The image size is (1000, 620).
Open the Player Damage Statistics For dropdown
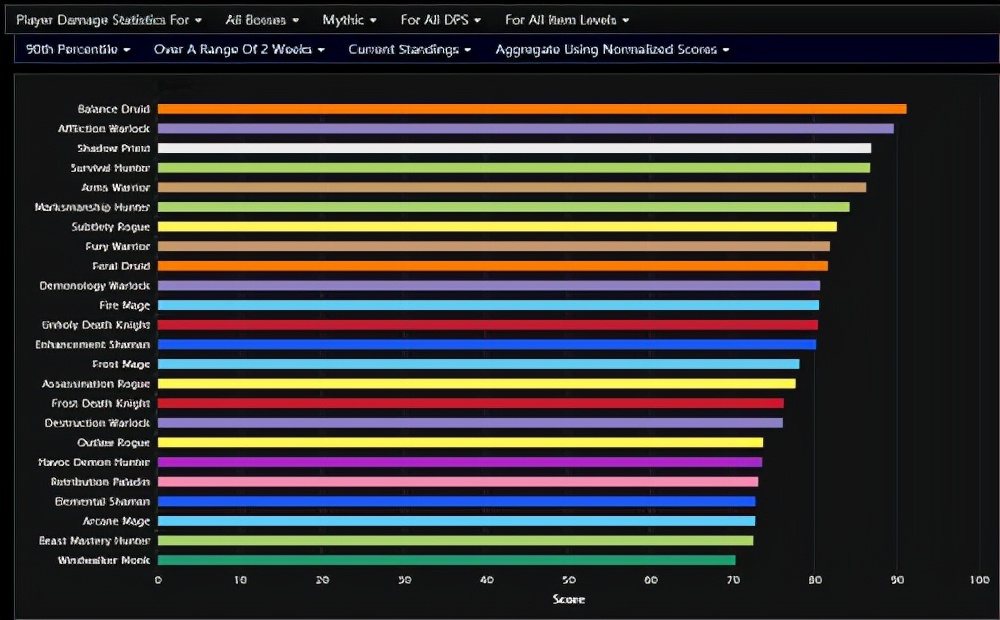[x=109, y=20]
